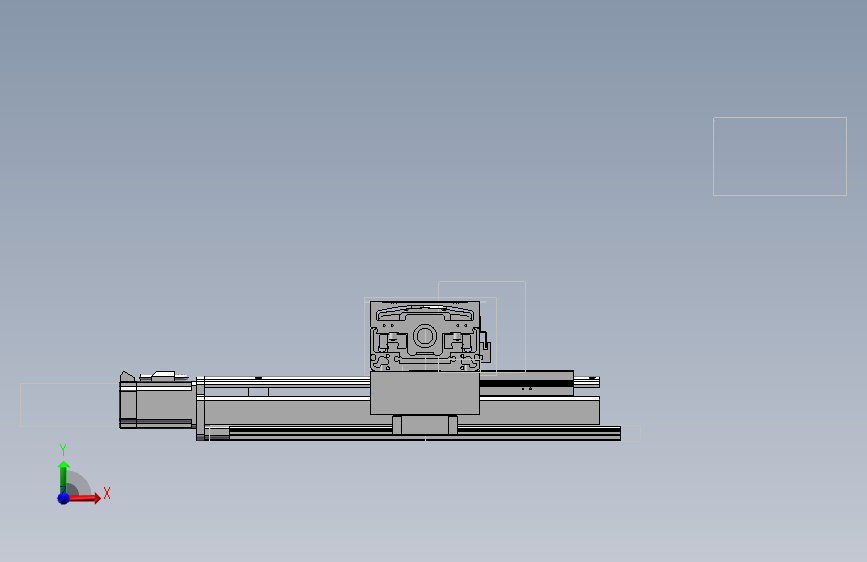Click the blue Z axis ball of triad
Screen dimensions: 867x562
(63, 498)
